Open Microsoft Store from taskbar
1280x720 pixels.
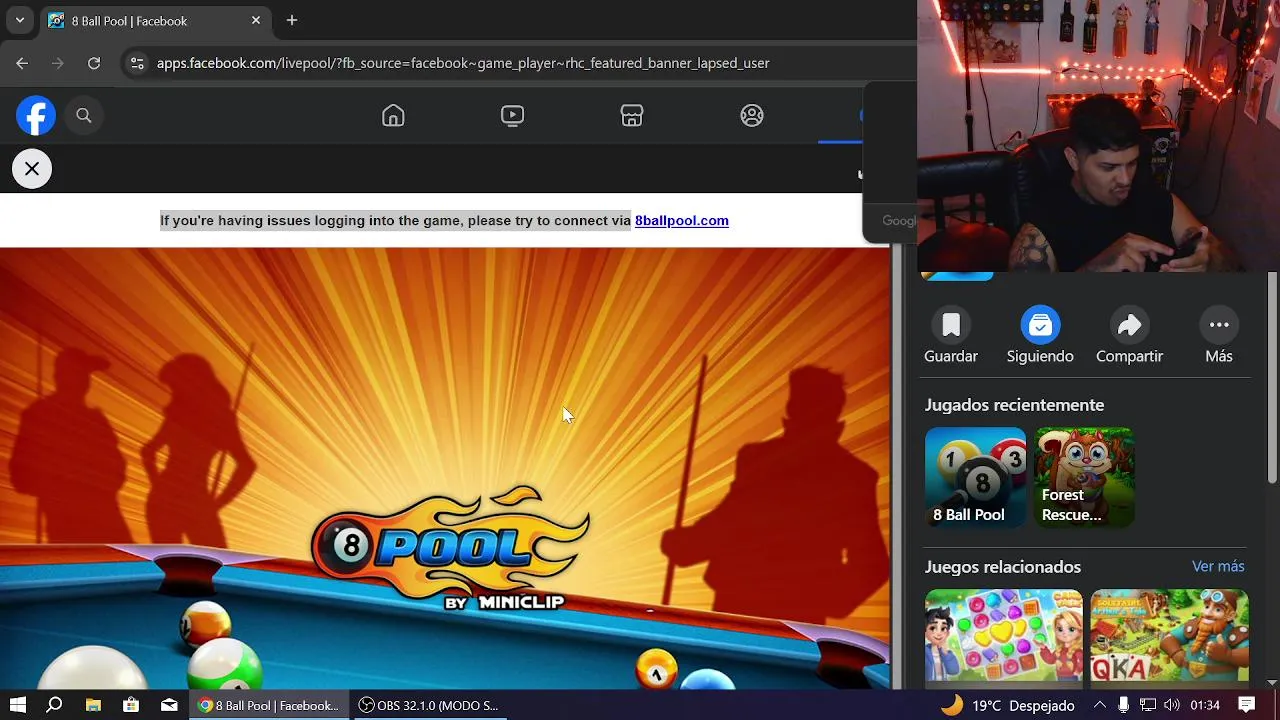point(131,705)
